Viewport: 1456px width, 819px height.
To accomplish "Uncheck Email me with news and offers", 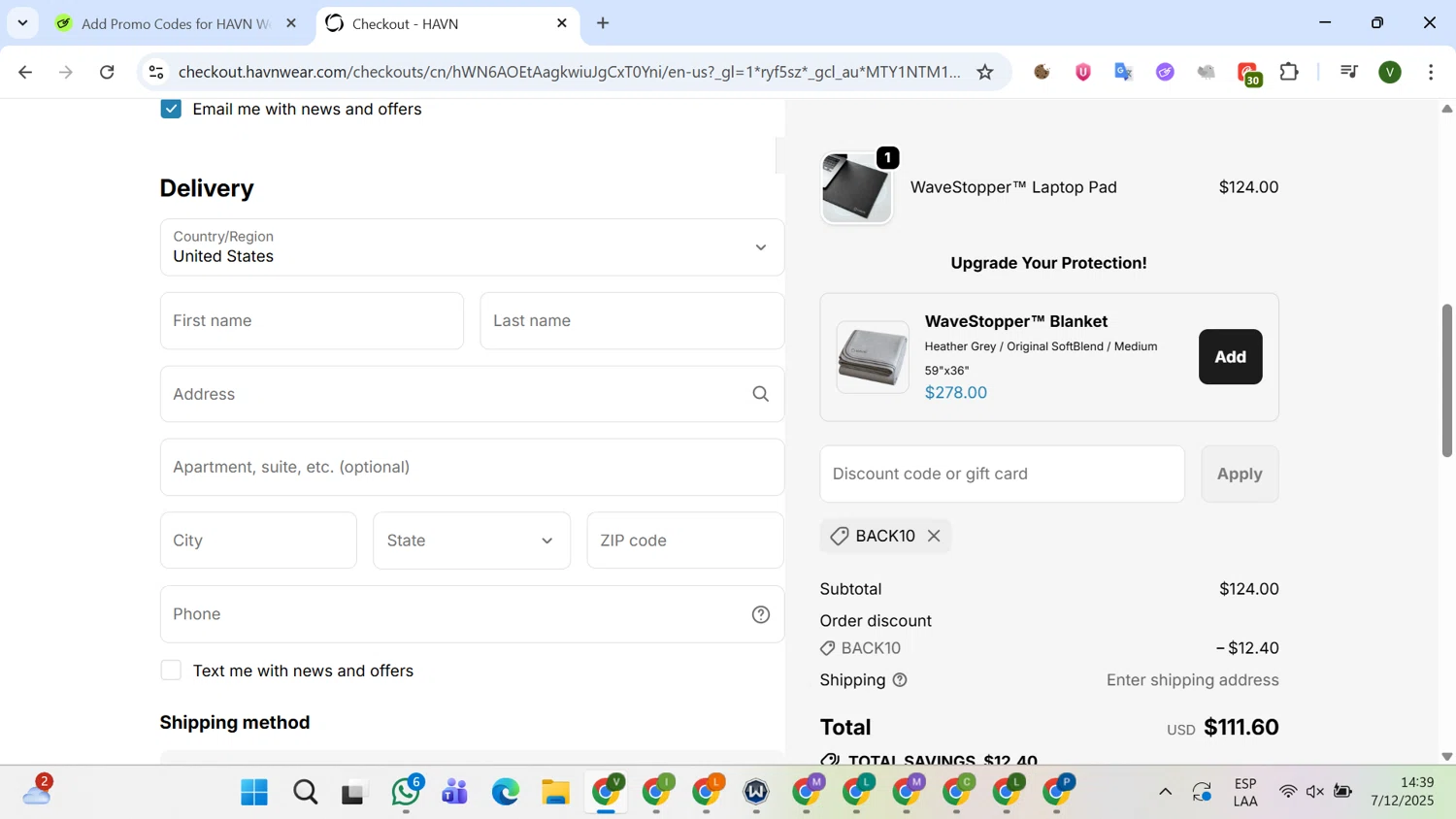I will pyautogui.click(x=171, y=109).
